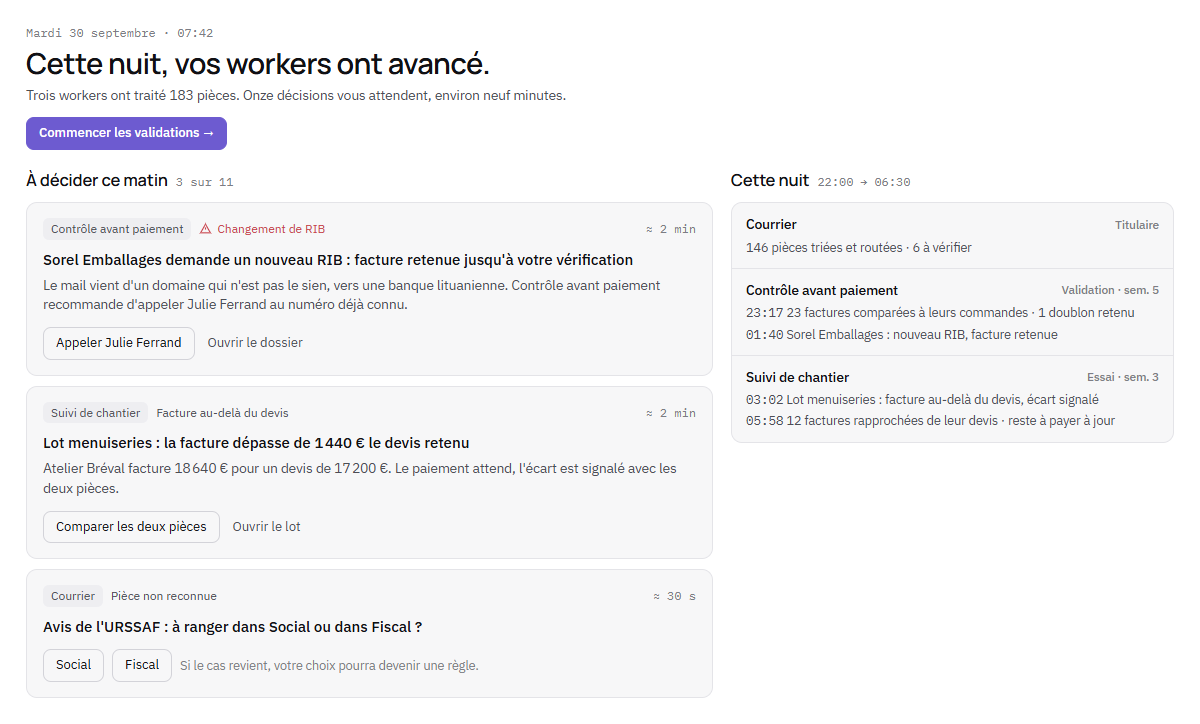Click the Essai · sem. 3 status
The image size is (1200, 724).
click(x=1123, y=377)
